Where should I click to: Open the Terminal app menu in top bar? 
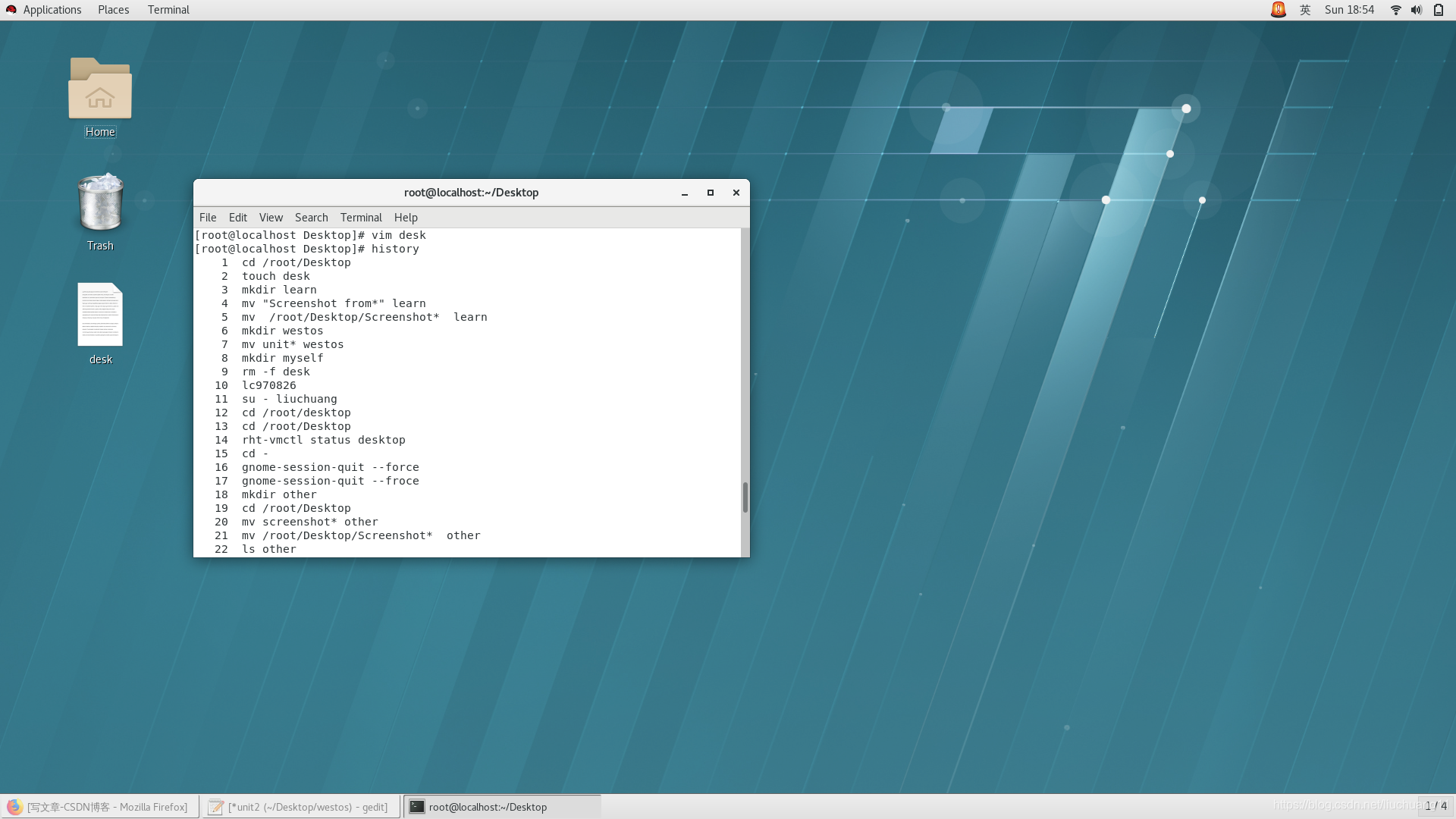(168, 10)
